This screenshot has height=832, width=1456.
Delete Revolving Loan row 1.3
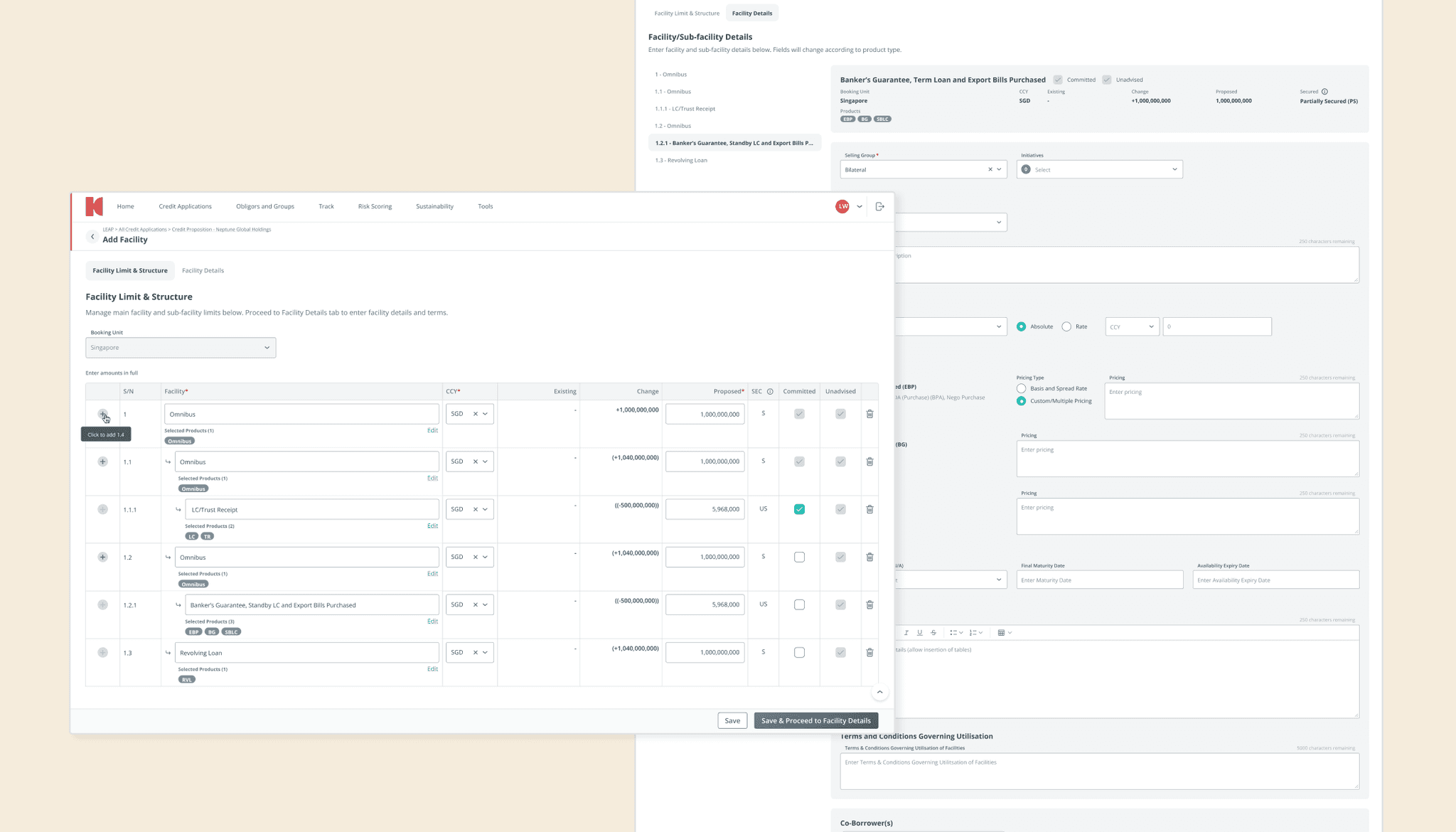coord(869,652)
